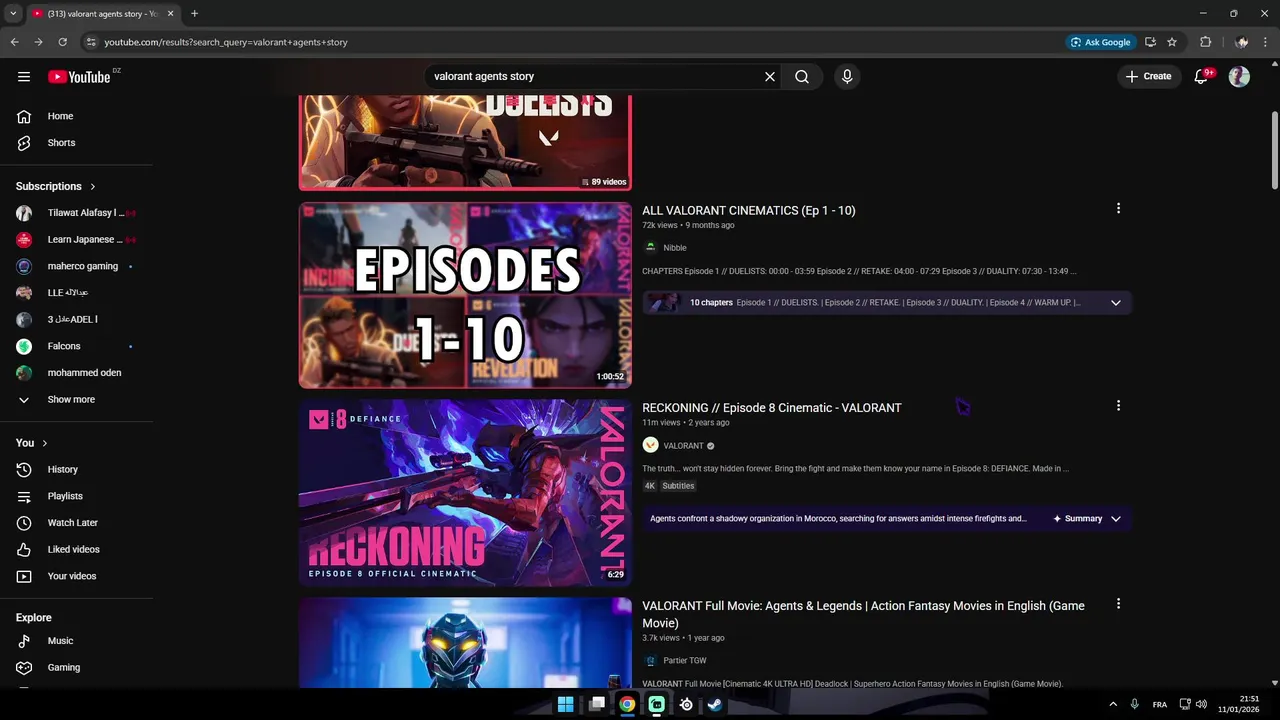
Task: Open the Chrome extensions puzzle icon
Action: click(1205, 42)
